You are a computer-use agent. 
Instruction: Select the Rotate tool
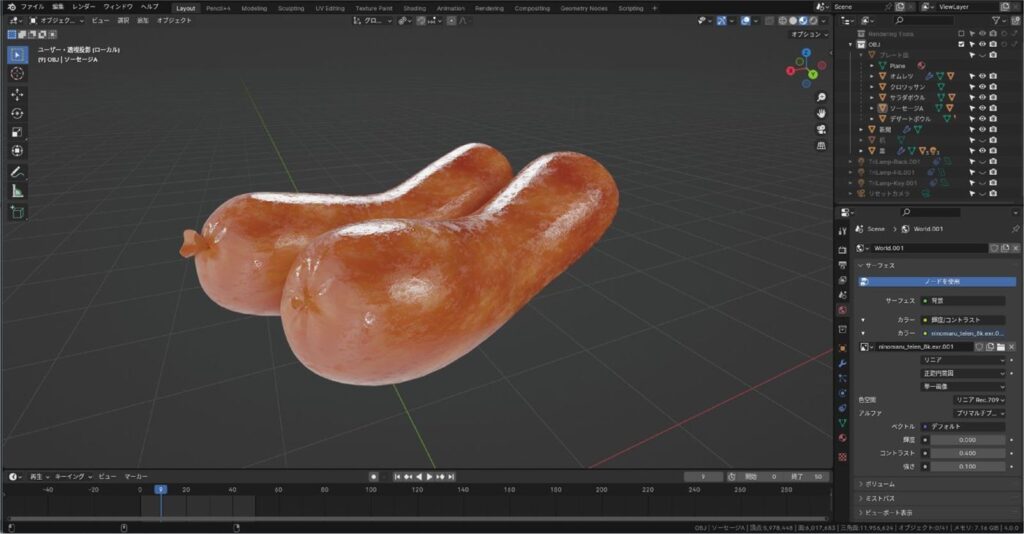pyautogui.click(x=17, y=114)
